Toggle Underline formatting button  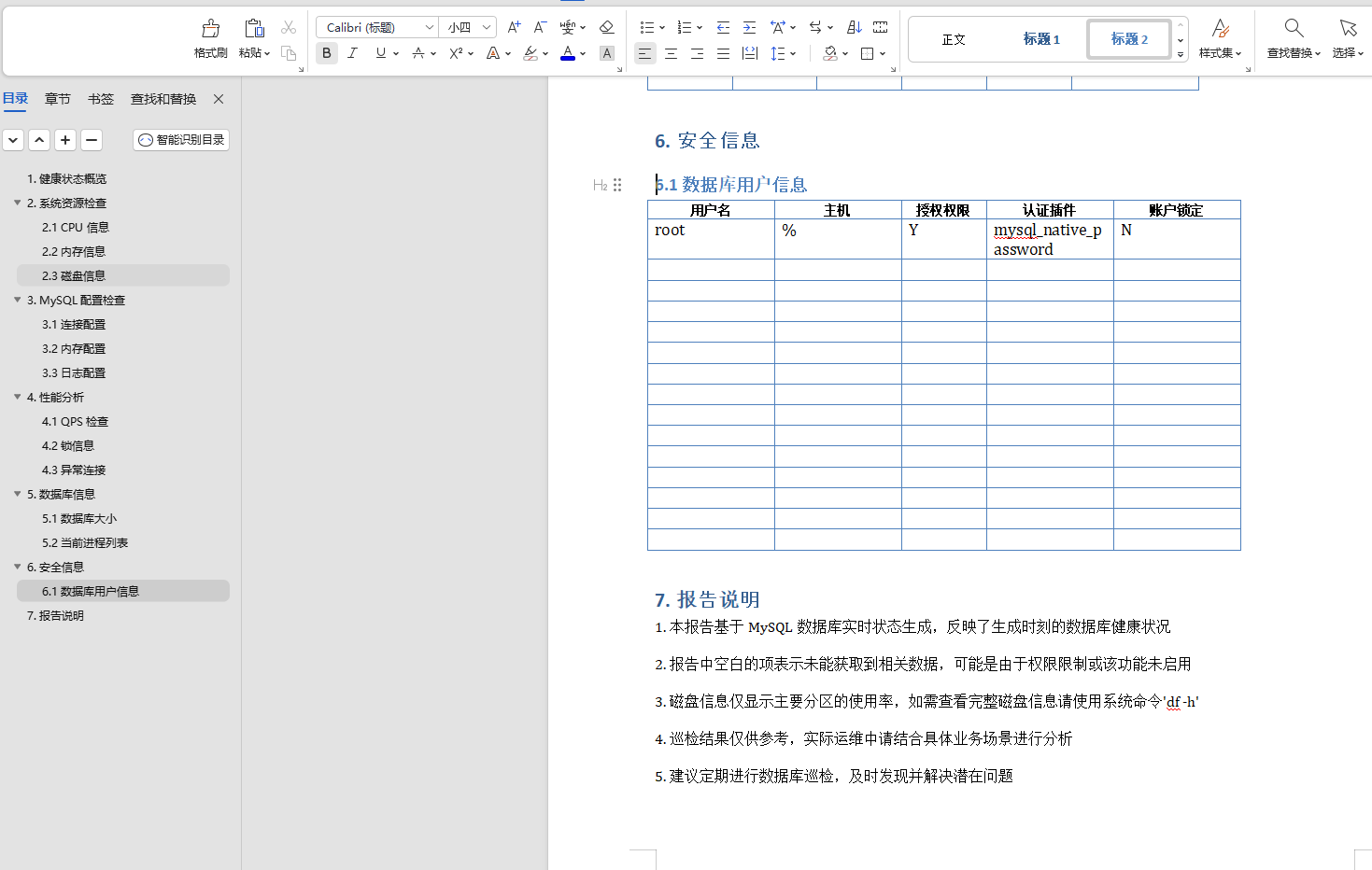(380, 53)
